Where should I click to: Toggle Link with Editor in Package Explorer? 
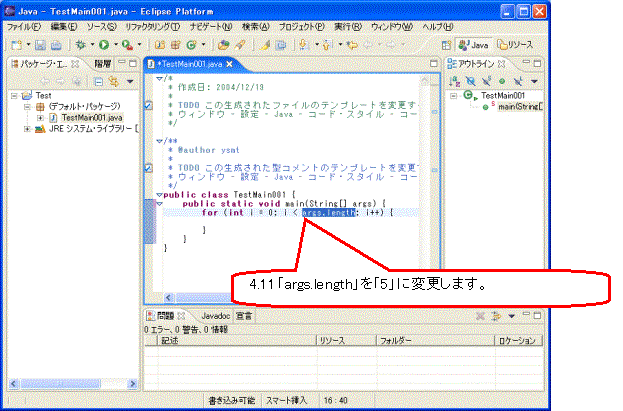tap(114, 82)
